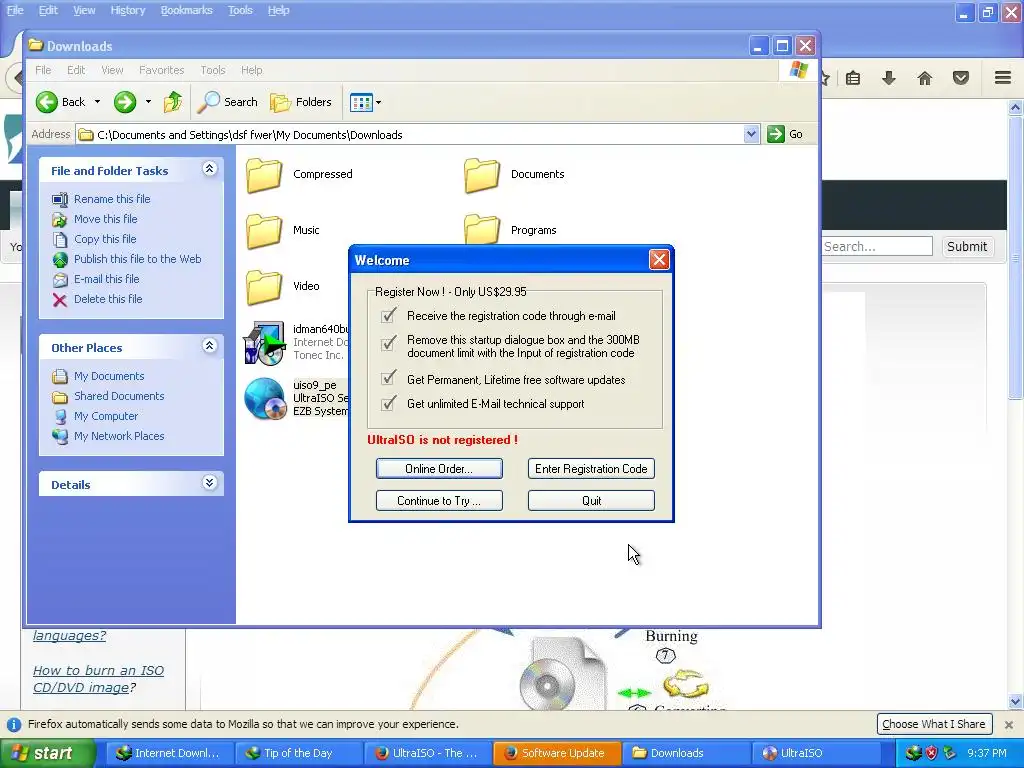Viewport: 1024px width, 768px height.
Task: Click the green Forward arrow button
Action: click(125, 102)
